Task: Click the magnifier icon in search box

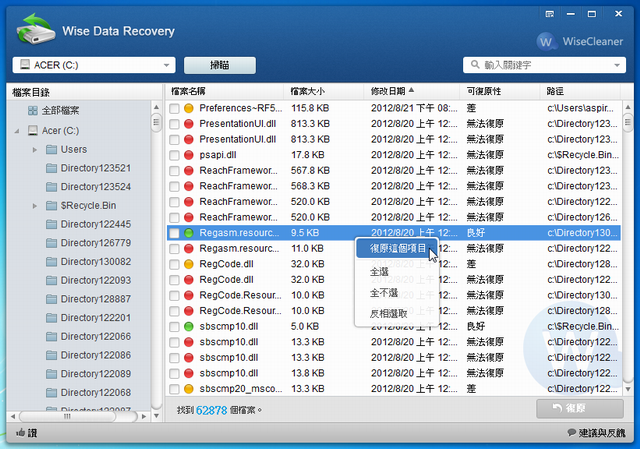Action: (474, 65)
